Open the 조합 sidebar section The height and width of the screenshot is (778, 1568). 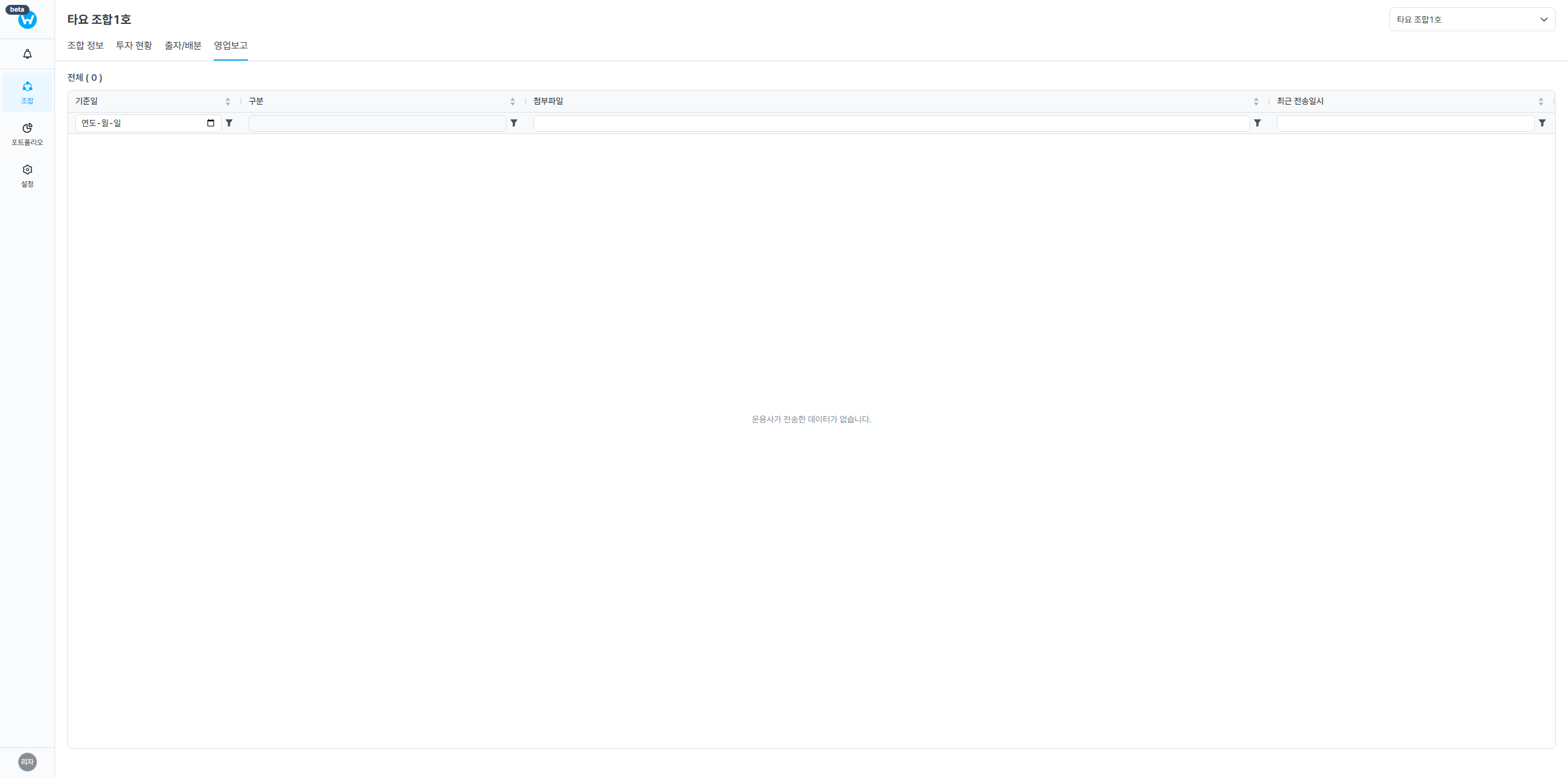27,92
